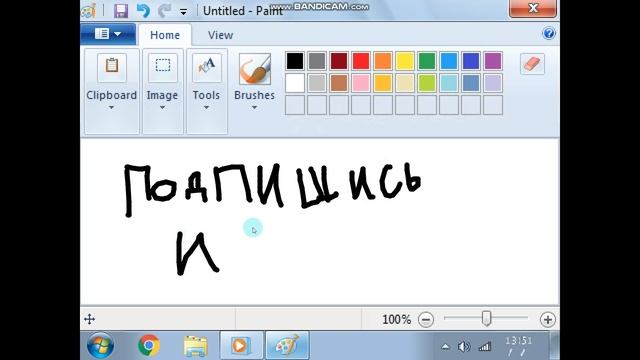Screen dimensions: 640x360
Task: Pick the light yellow cream swatch
Action: (x=405, y=83)
